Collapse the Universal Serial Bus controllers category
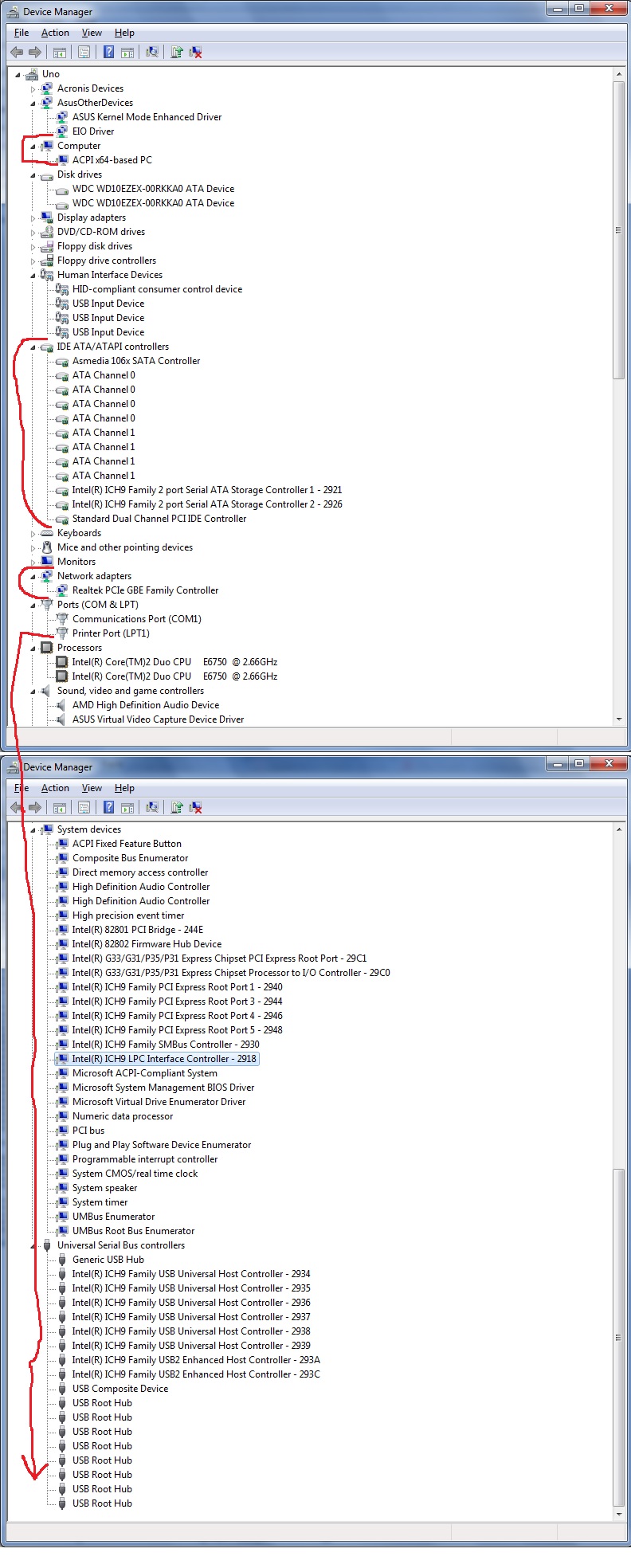The height and width of the screenshot is (1568, 631). click(x=33, y=1246)
